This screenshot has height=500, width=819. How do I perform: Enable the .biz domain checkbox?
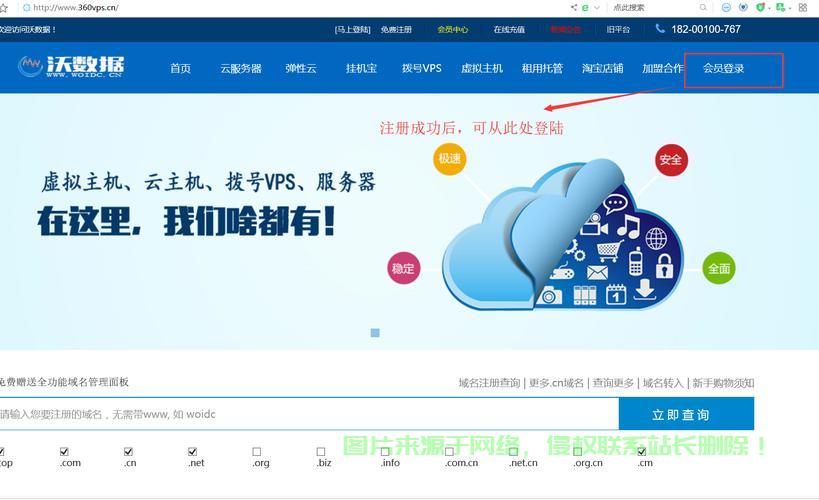tap(321, 451)
